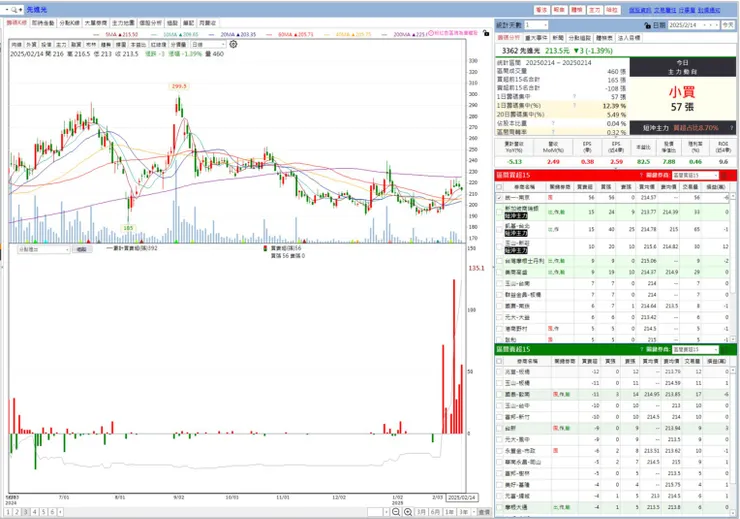Open the small combo box left of zoom-out
Viewport: 740px width, 519px height.
click(378, 512)
